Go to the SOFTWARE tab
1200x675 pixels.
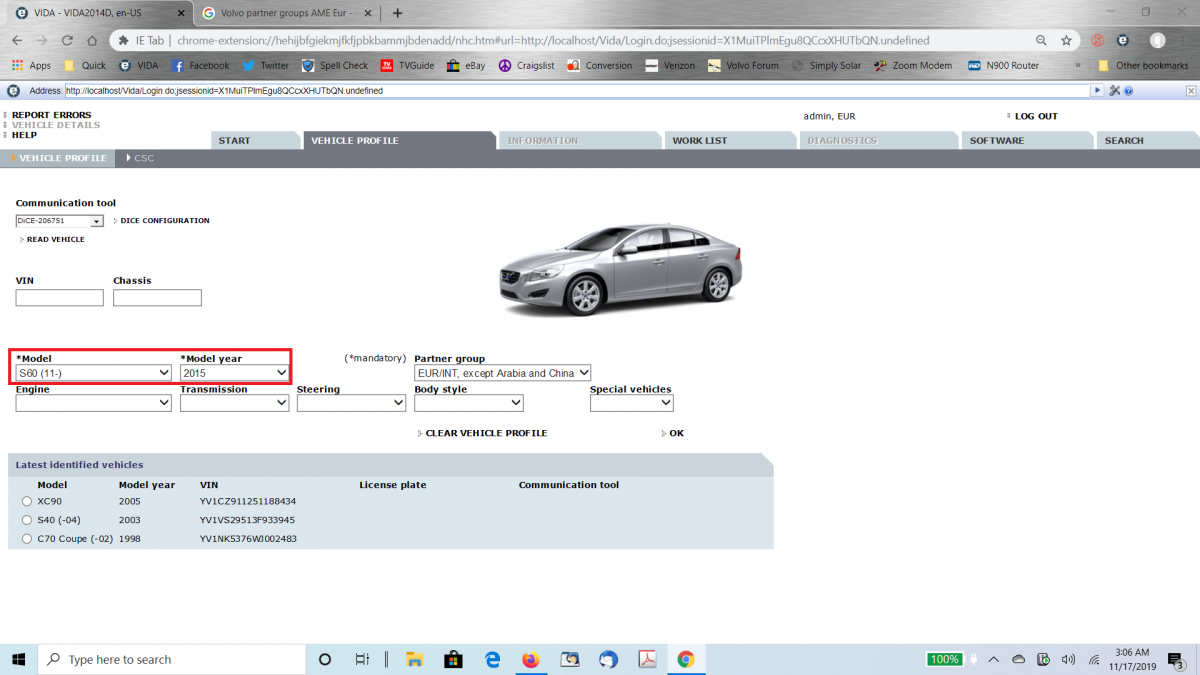click(x=996, y=141)
